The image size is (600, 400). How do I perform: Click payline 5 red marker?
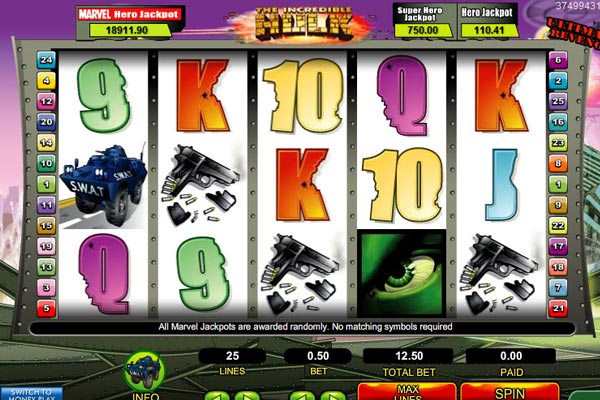click(x=46, y=308)
